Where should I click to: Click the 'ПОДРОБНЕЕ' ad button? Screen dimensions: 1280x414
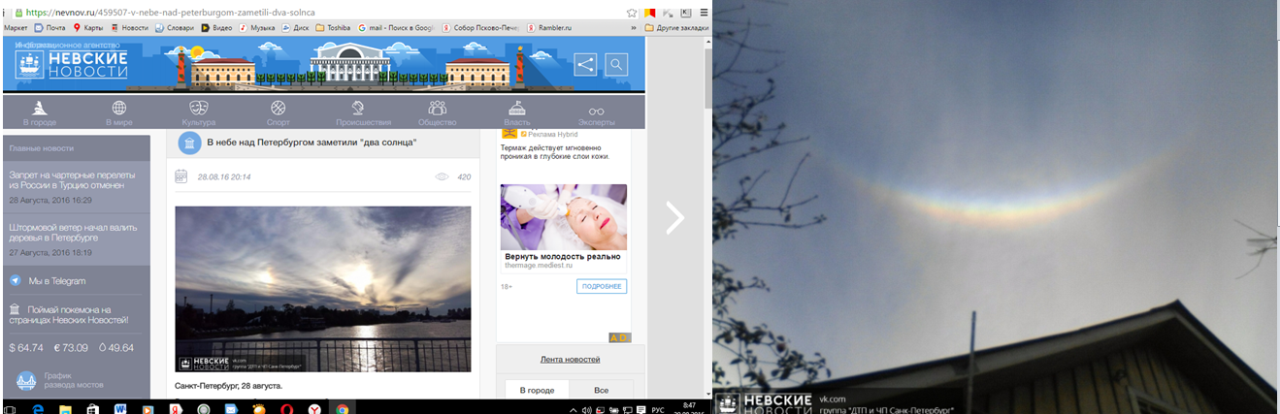click(x=601, y=286)
